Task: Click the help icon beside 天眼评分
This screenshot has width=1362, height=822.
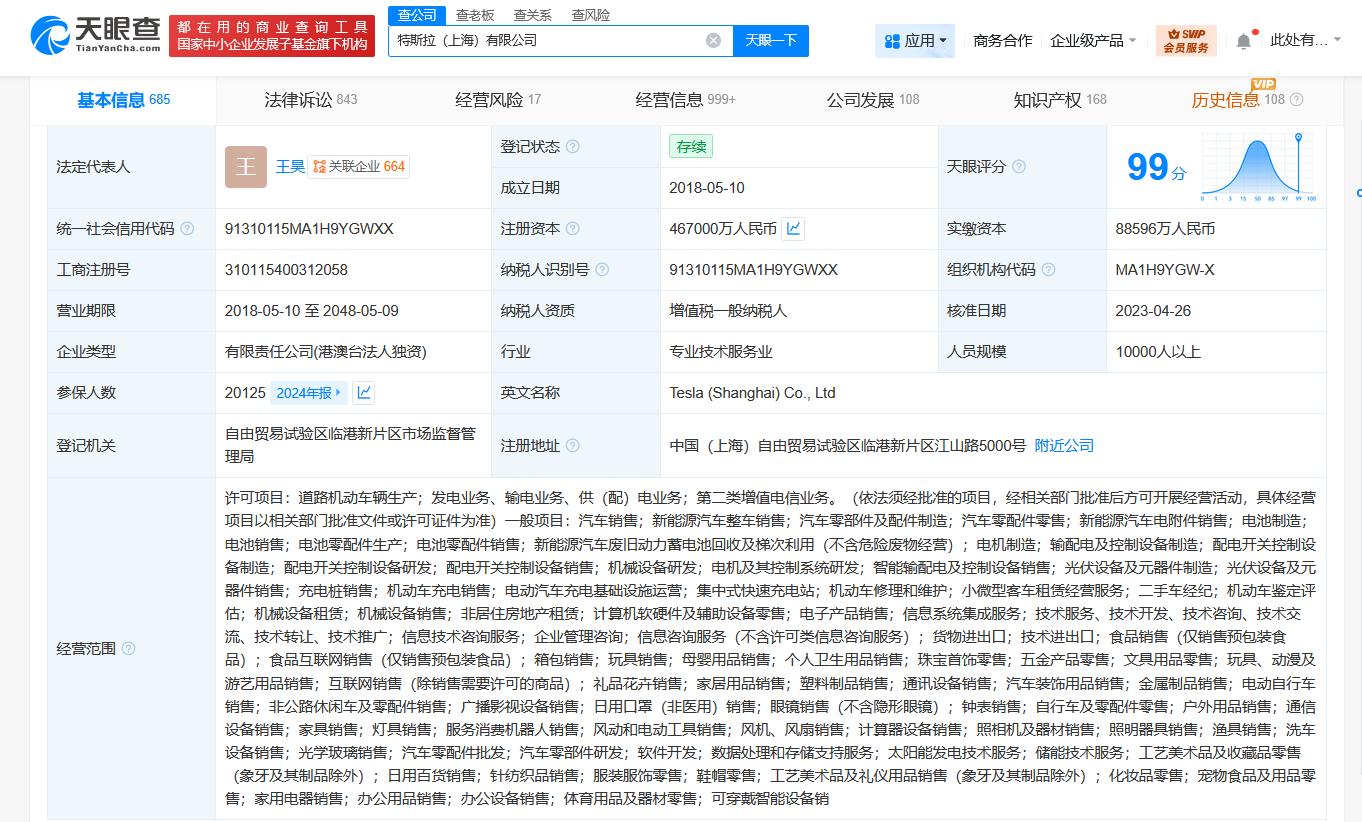Action: (1019, 165)
